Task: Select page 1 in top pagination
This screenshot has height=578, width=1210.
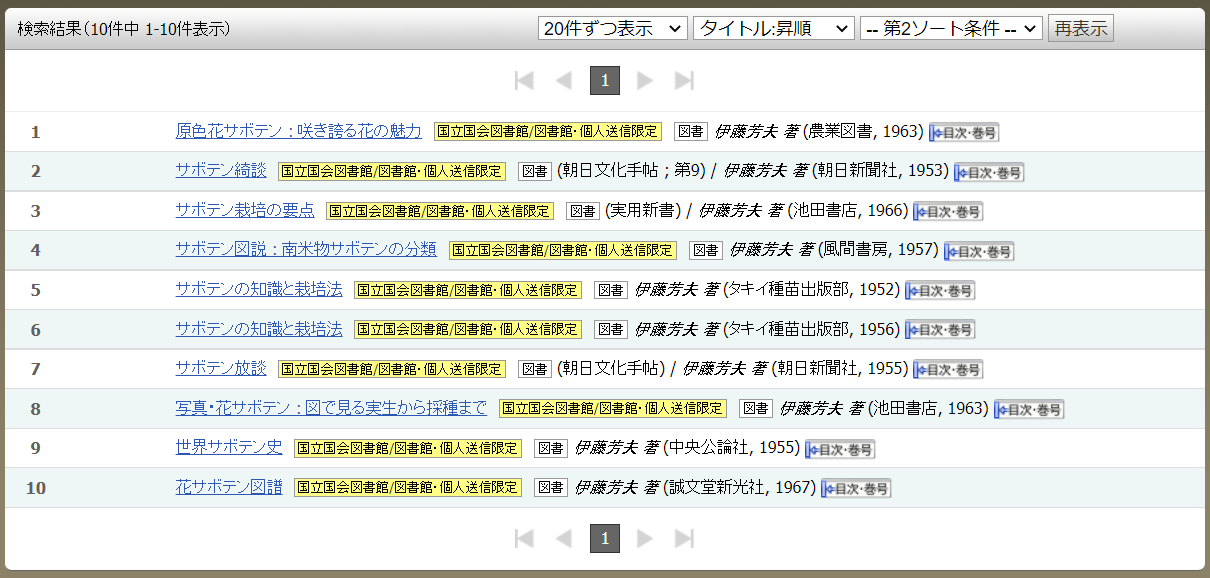Action: click(605, 81)
